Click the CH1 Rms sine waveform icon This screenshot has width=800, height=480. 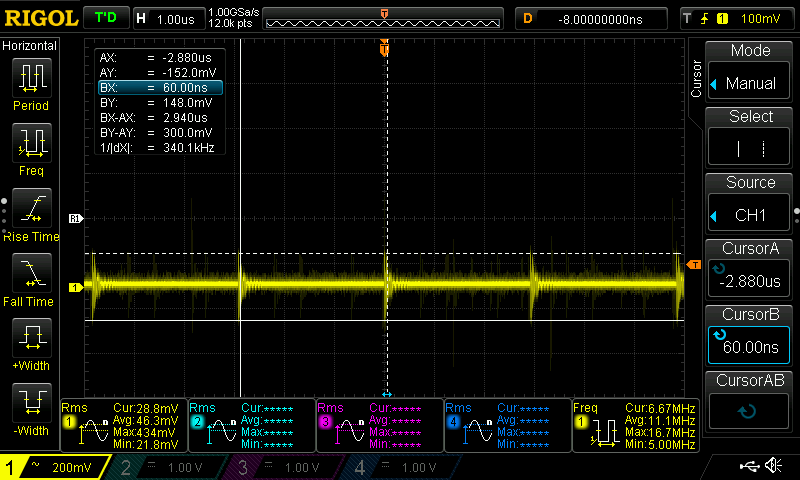pyautogui.click(x=94, y=432)
